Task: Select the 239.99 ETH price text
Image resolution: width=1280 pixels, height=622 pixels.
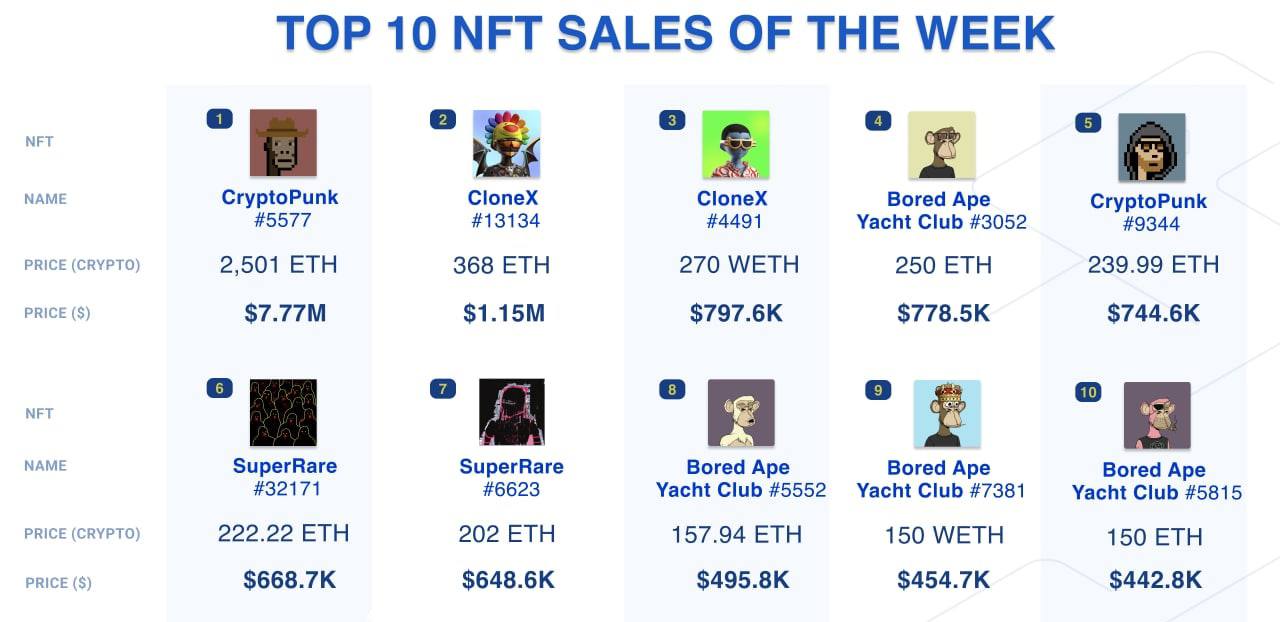Action: click(1153, 265)
